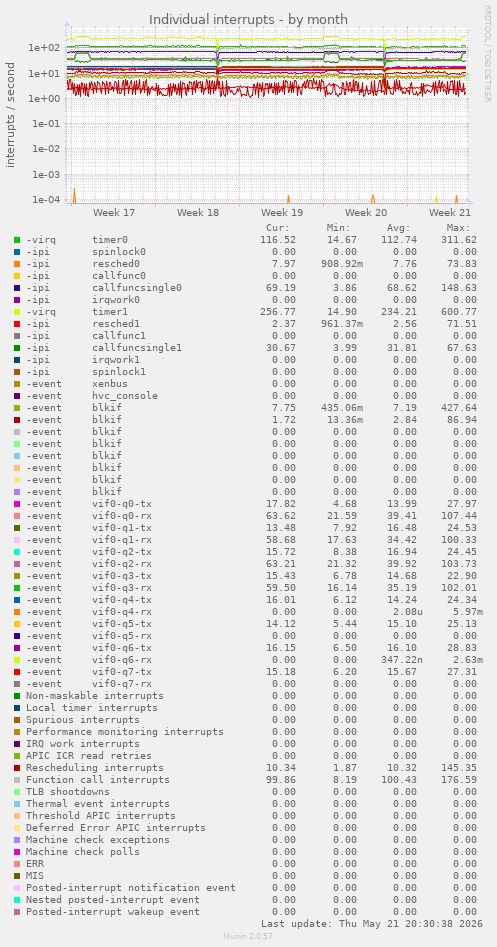497x947 pixels.
Task: Select the hvc_console legend label
Action: [125, 396]
